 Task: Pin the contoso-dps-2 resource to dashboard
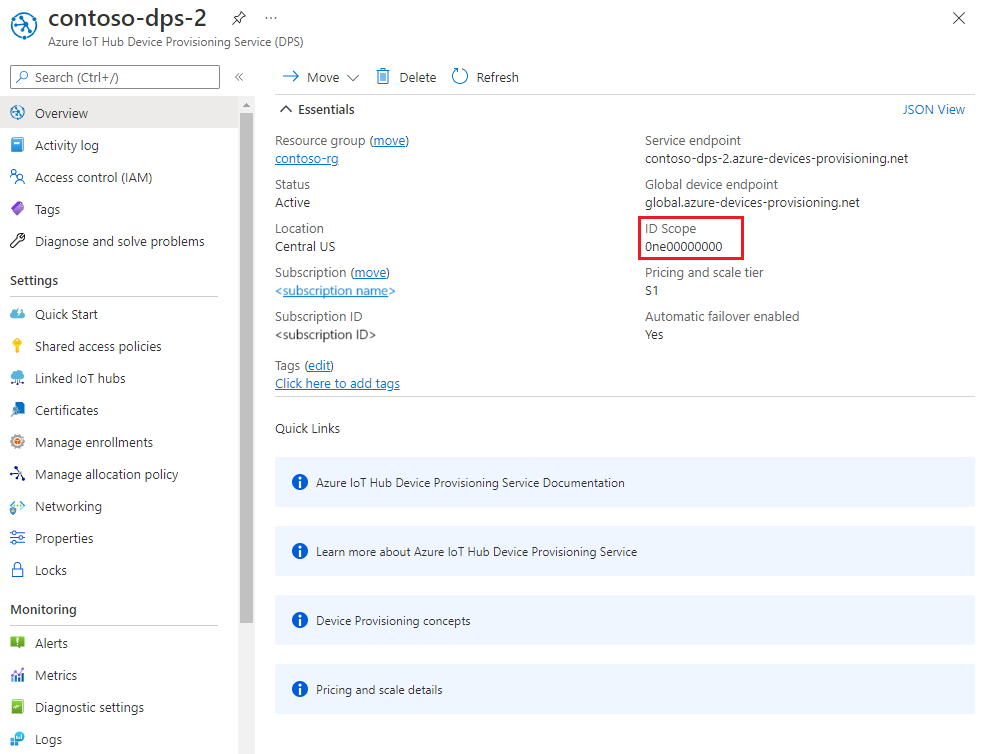click(238, 19)
